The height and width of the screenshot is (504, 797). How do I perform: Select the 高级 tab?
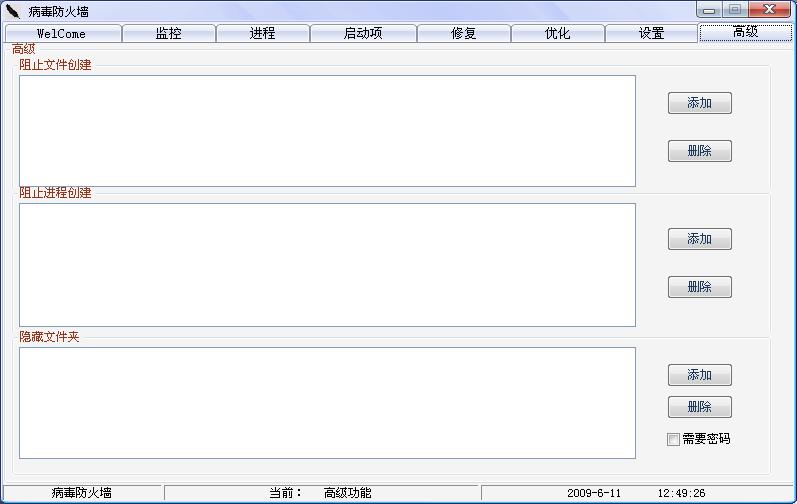coord(746,32)
